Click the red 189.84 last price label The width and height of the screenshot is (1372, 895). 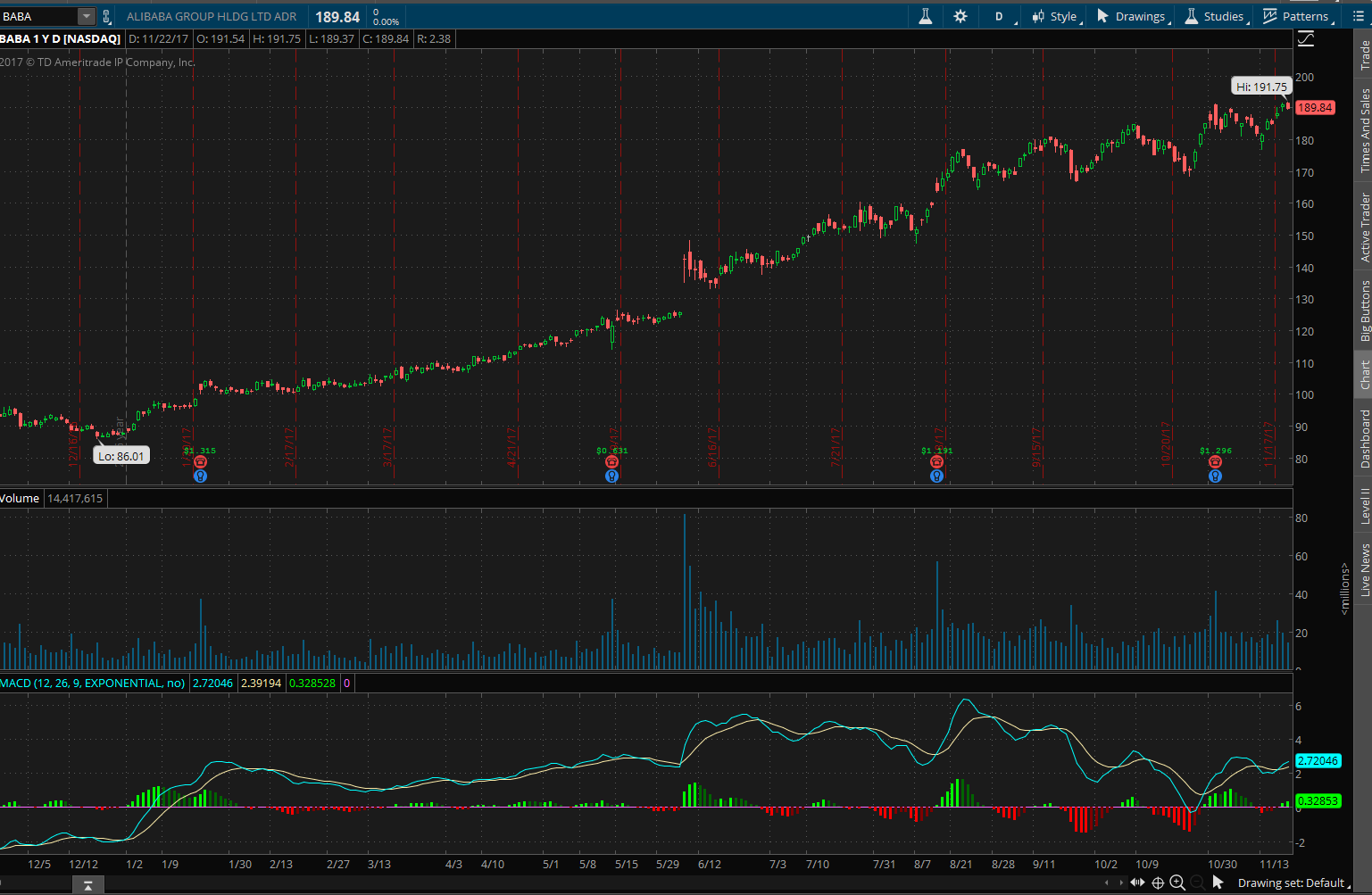click(1315, 107)
